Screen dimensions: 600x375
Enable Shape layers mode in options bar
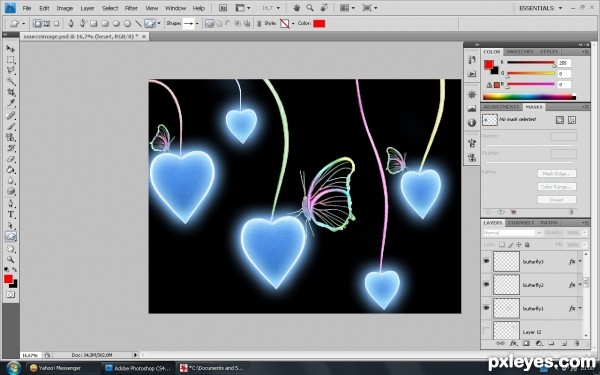(x=37, y=24)
